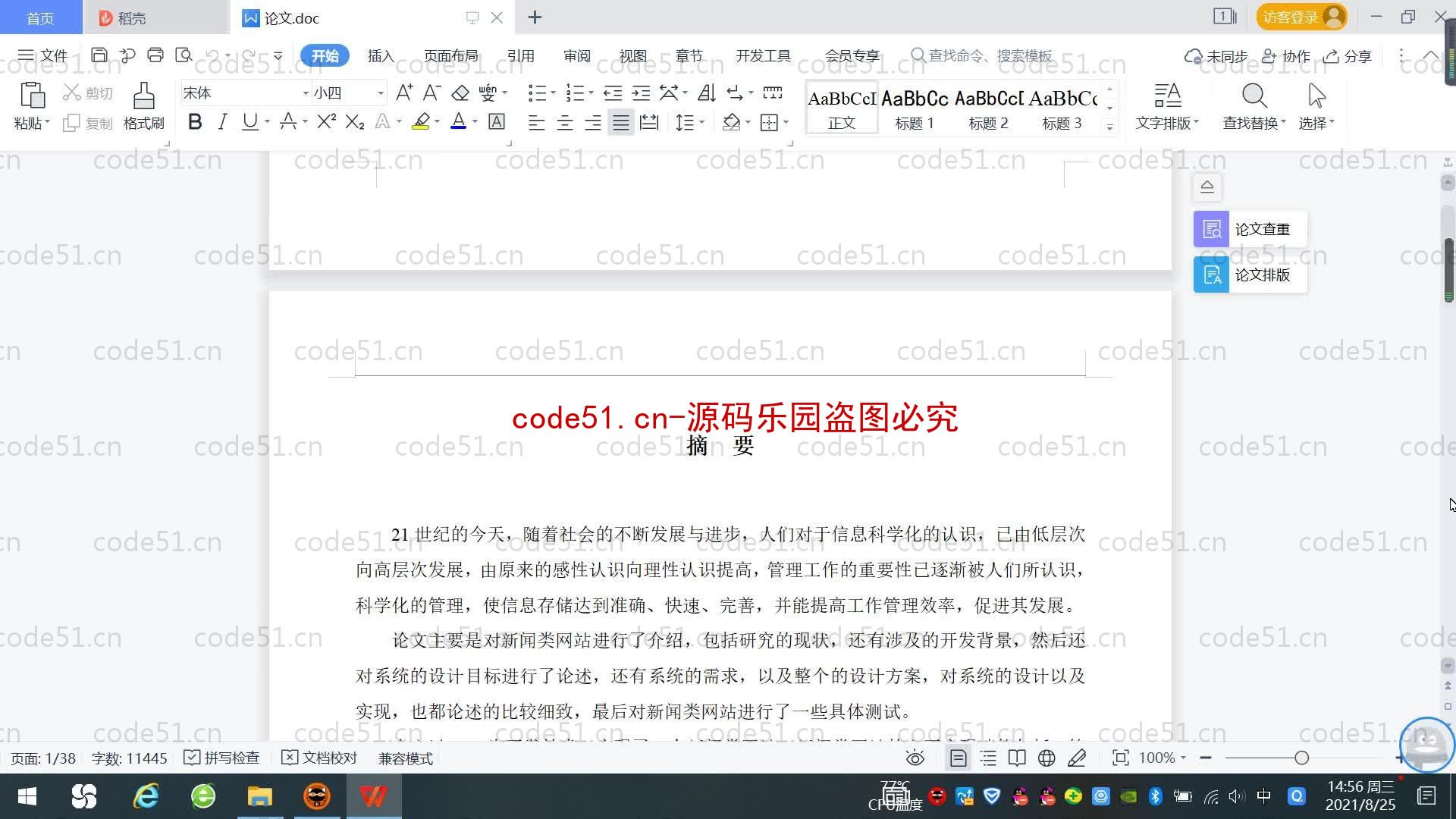
Task: Expand the styles gallery
Action: pos(1109,127)
